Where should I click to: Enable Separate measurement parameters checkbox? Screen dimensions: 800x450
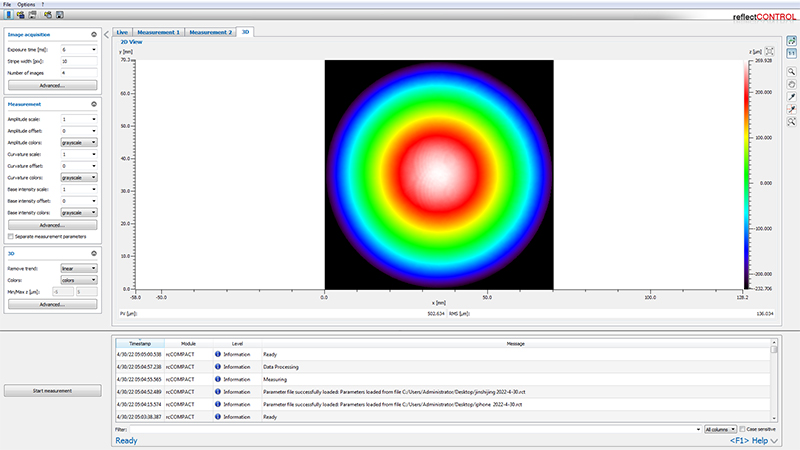10,235
